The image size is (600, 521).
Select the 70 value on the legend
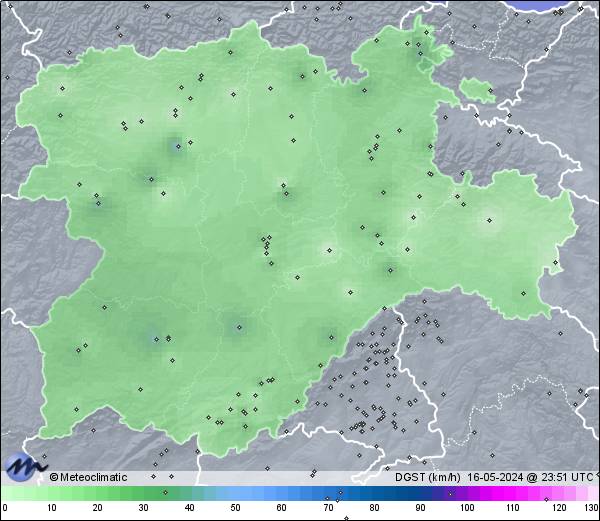pyautogui.click(x=328, y=508)
